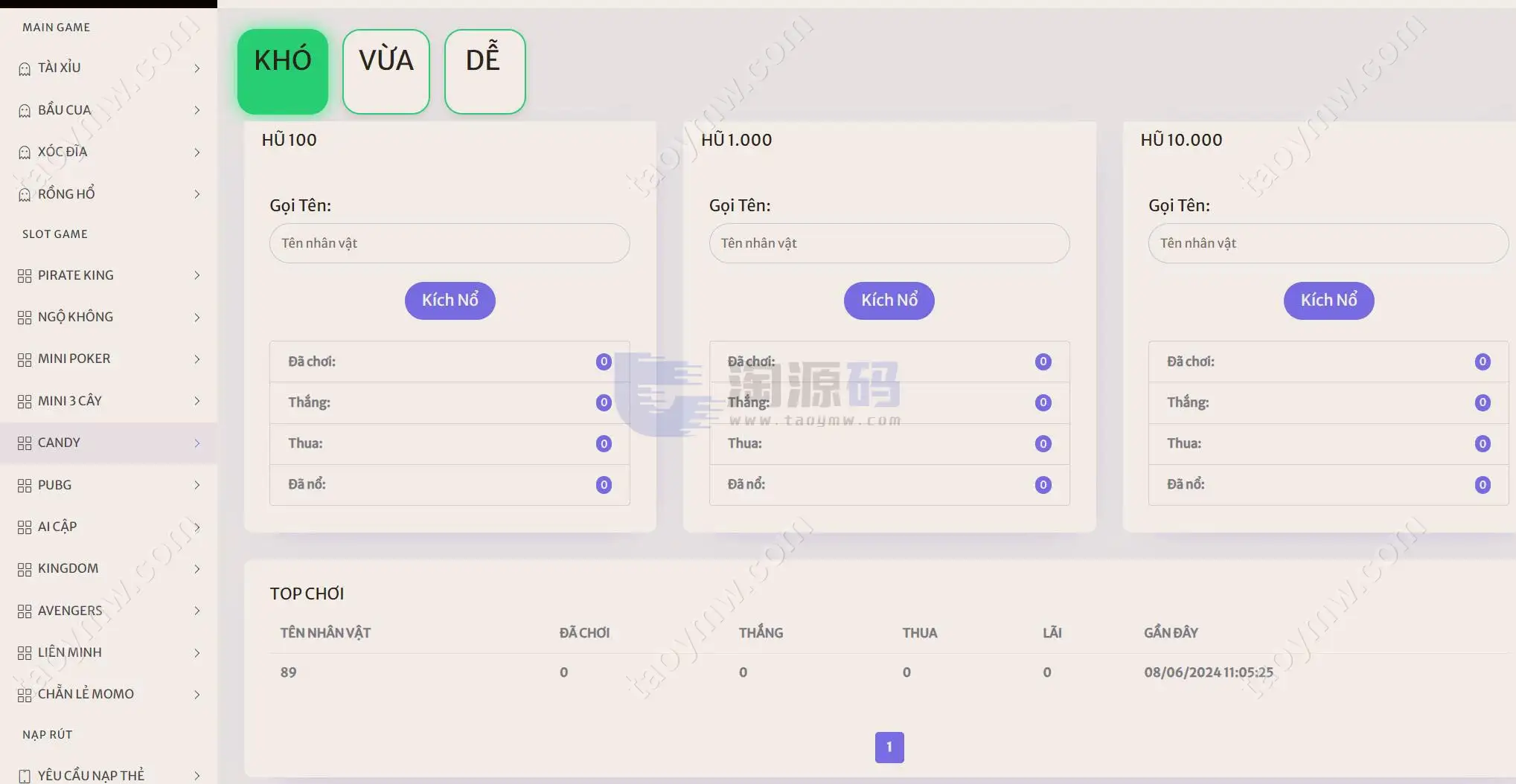Open the LIÊN MINH menu label

70,652
